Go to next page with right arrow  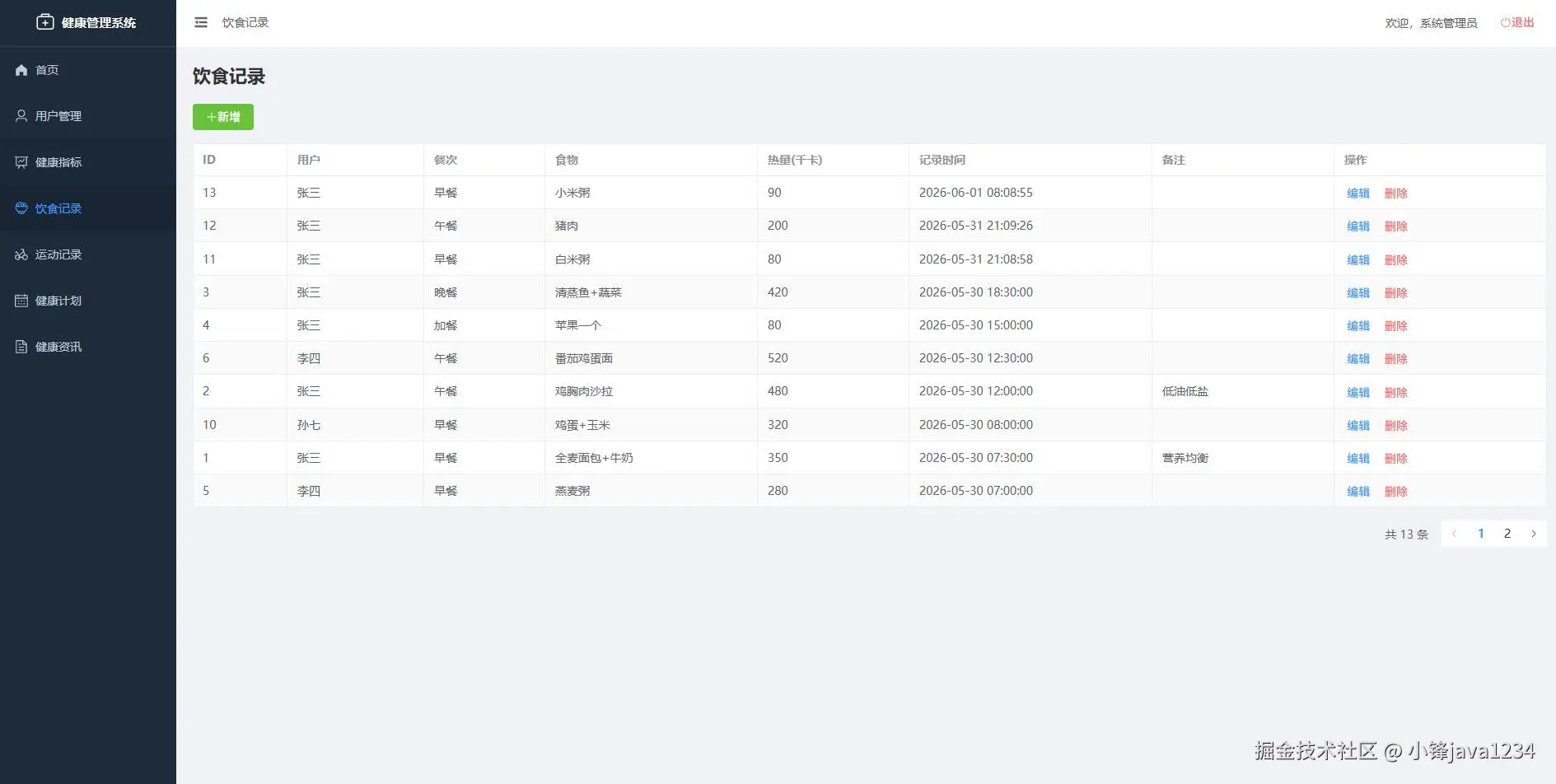pyautogui.click(x=1534, y=534)
